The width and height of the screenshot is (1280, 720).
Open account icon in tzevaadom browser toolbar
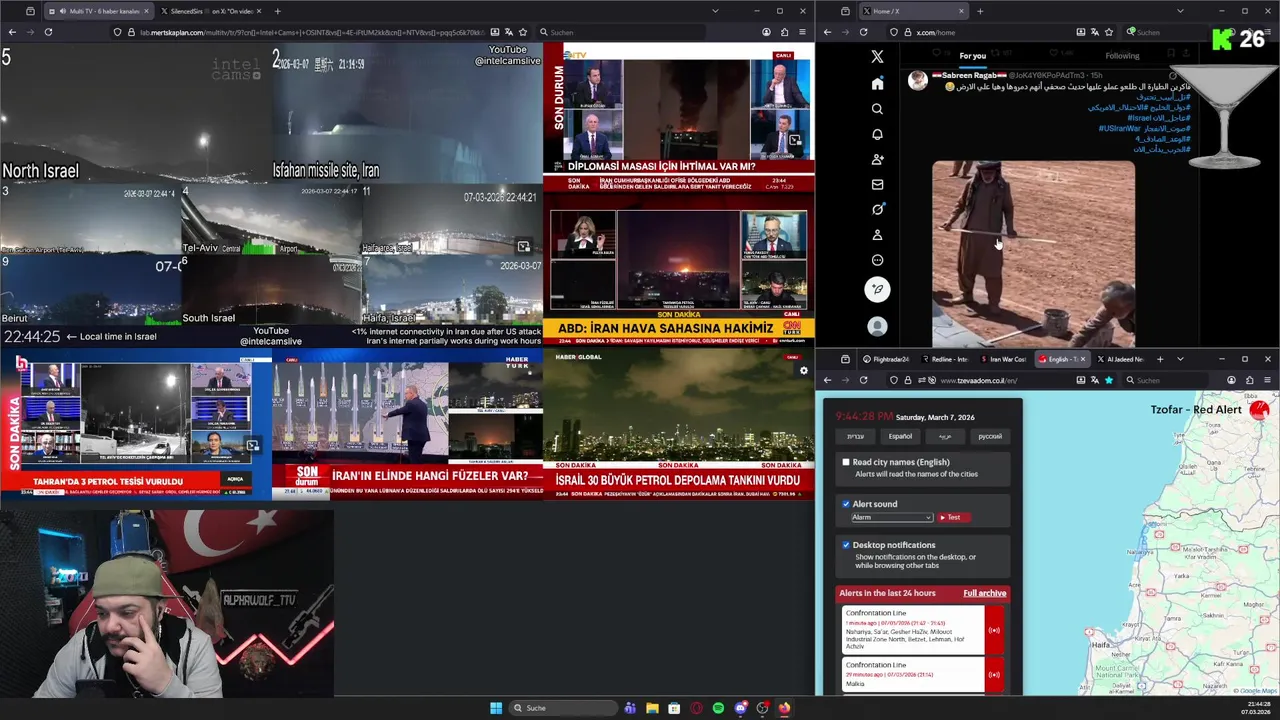[1231, 380]
